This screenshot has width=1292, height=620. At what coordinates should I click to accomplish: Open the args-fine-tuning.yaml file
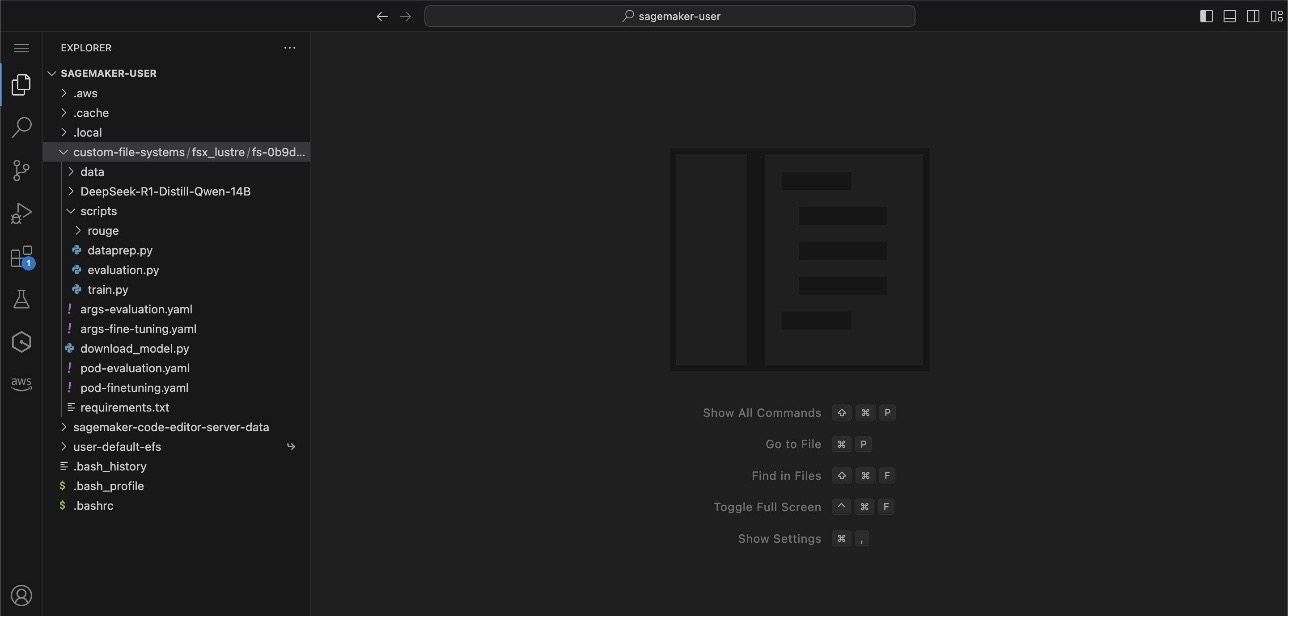pos(176,329)
